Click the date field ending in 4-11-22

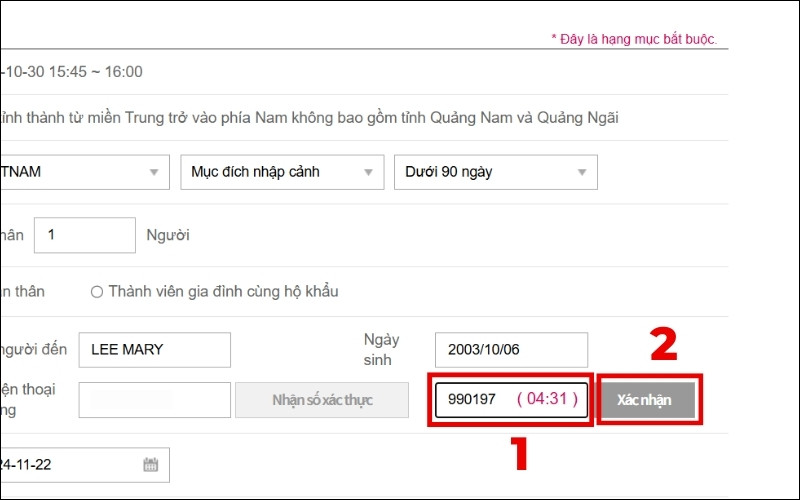(x=85, y=465)
